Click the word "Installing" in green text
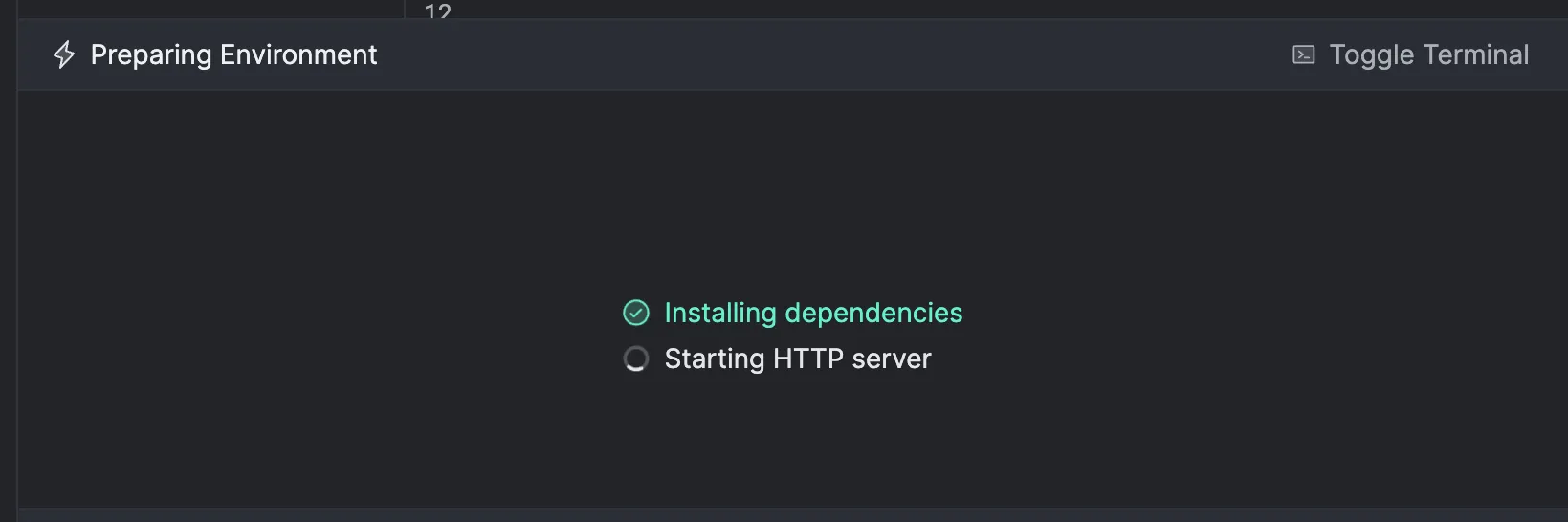1568x522 pixels. click(x=720, y=313)
